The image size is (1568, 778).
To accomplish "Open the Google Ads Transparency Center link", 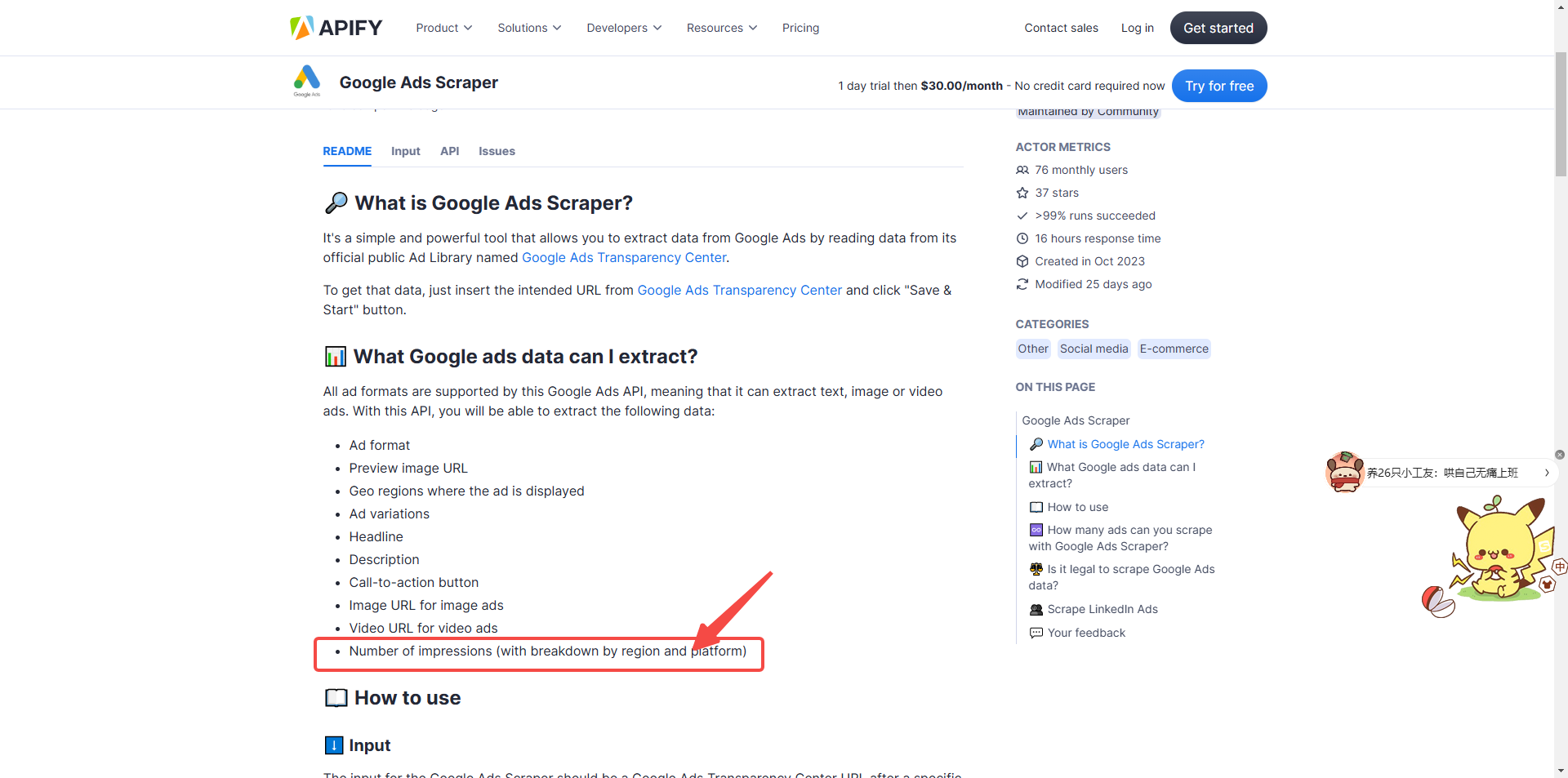I will 623,257.
